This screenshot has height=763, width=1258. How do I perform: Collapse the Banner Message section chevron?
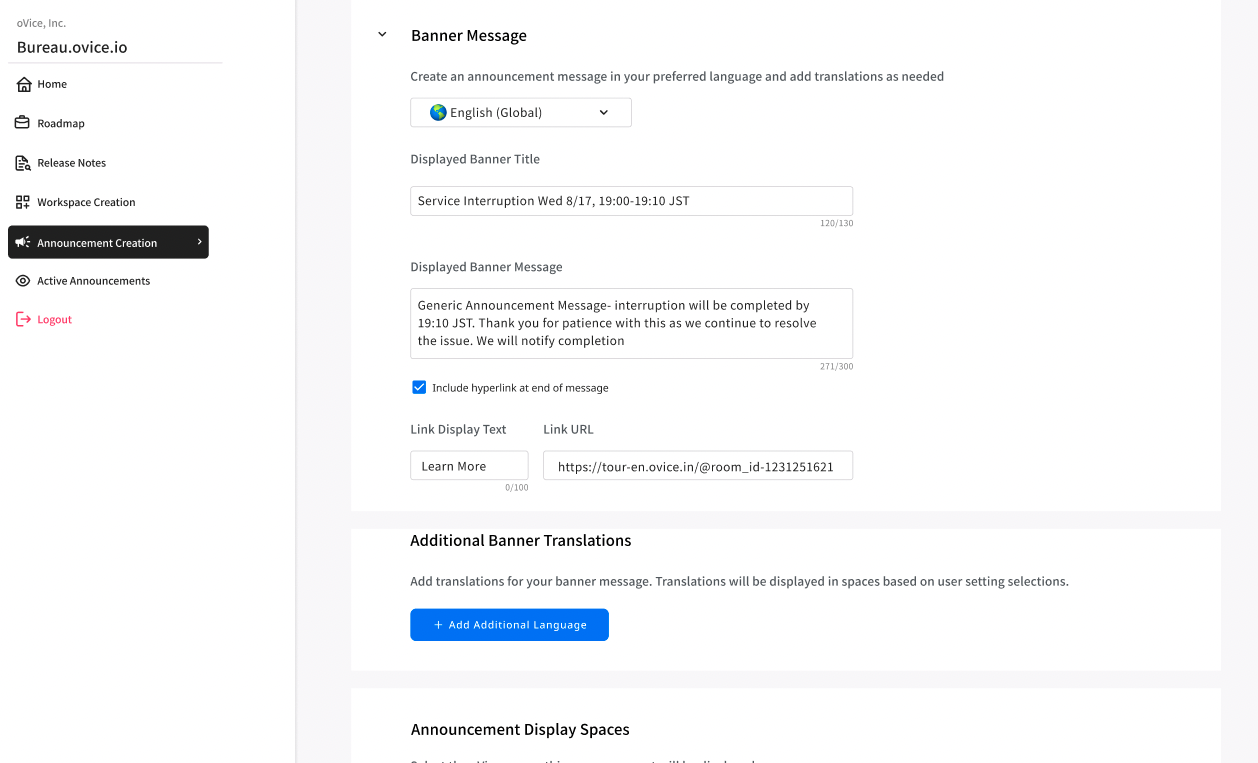click(382, 35)
